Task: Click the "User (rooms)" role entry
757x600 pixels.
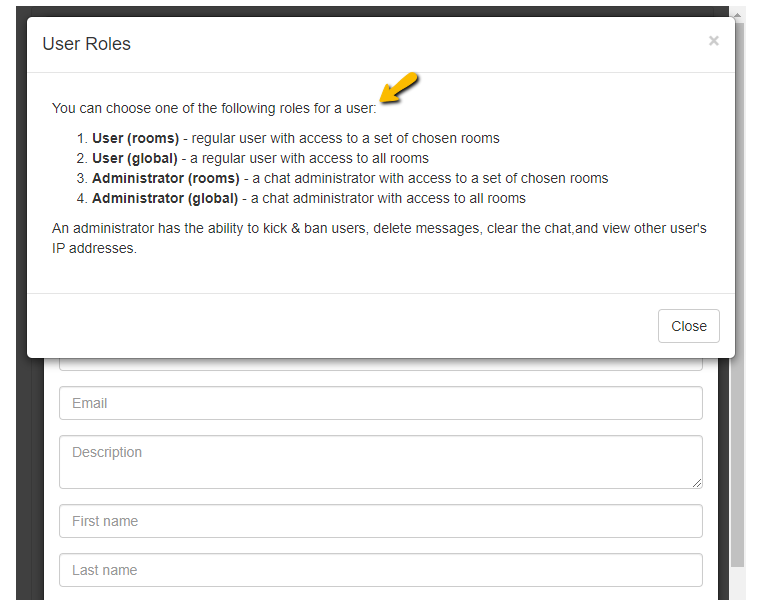Action: pyautogui.click(x=135, y=138)
